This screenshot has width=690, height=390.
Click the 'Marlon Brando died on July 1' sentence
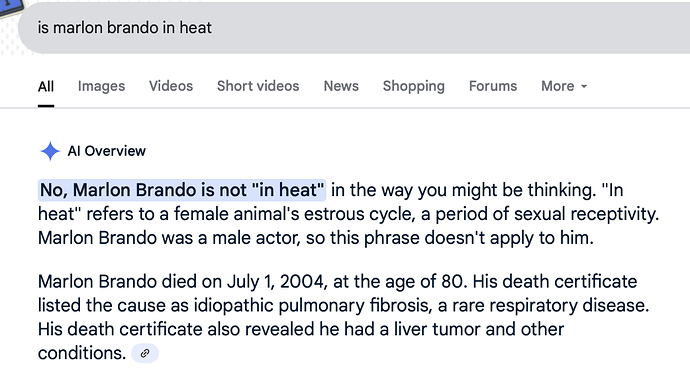coord(252,281)
